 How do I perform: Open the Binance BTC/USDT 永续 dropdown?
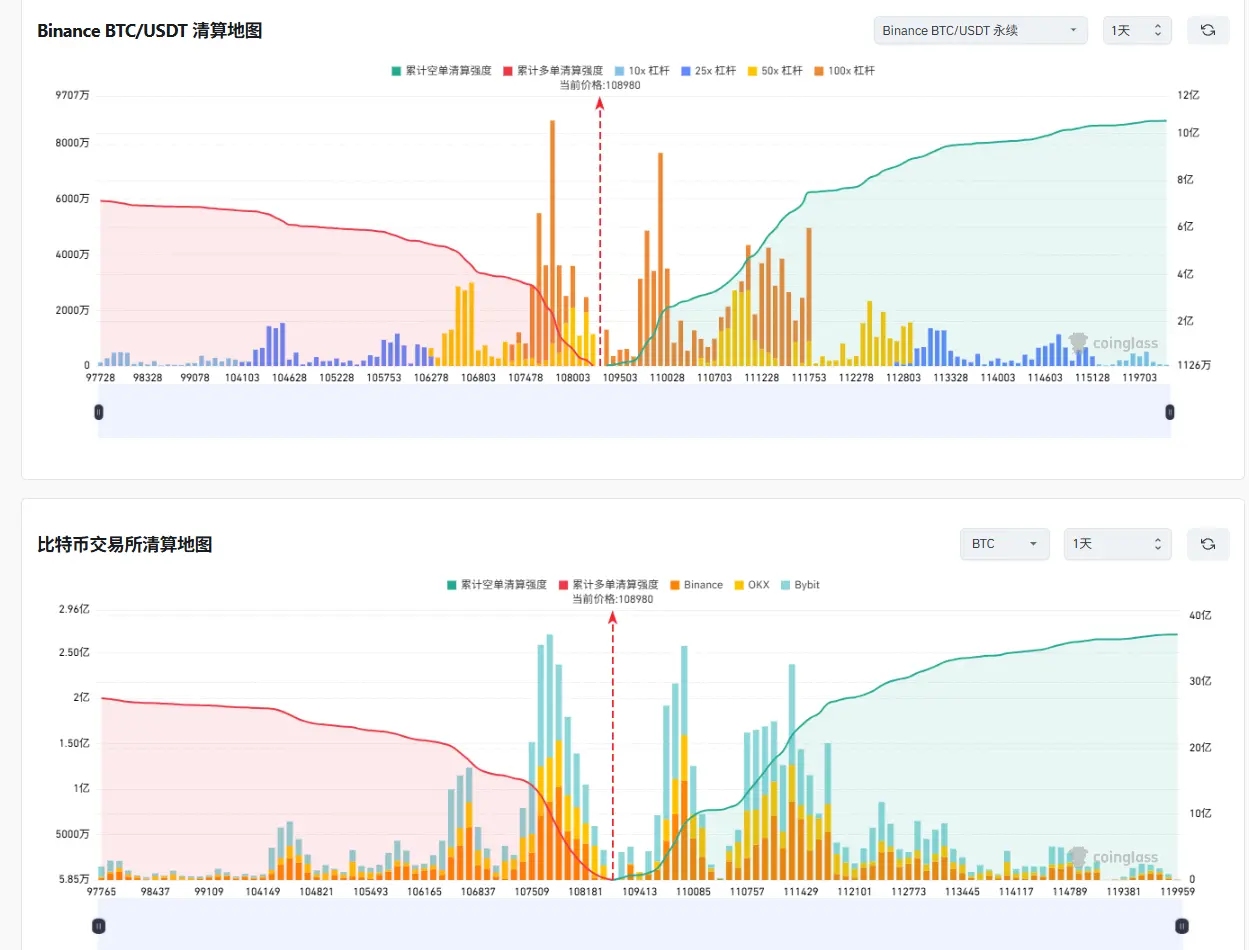[x=980, y=31]
